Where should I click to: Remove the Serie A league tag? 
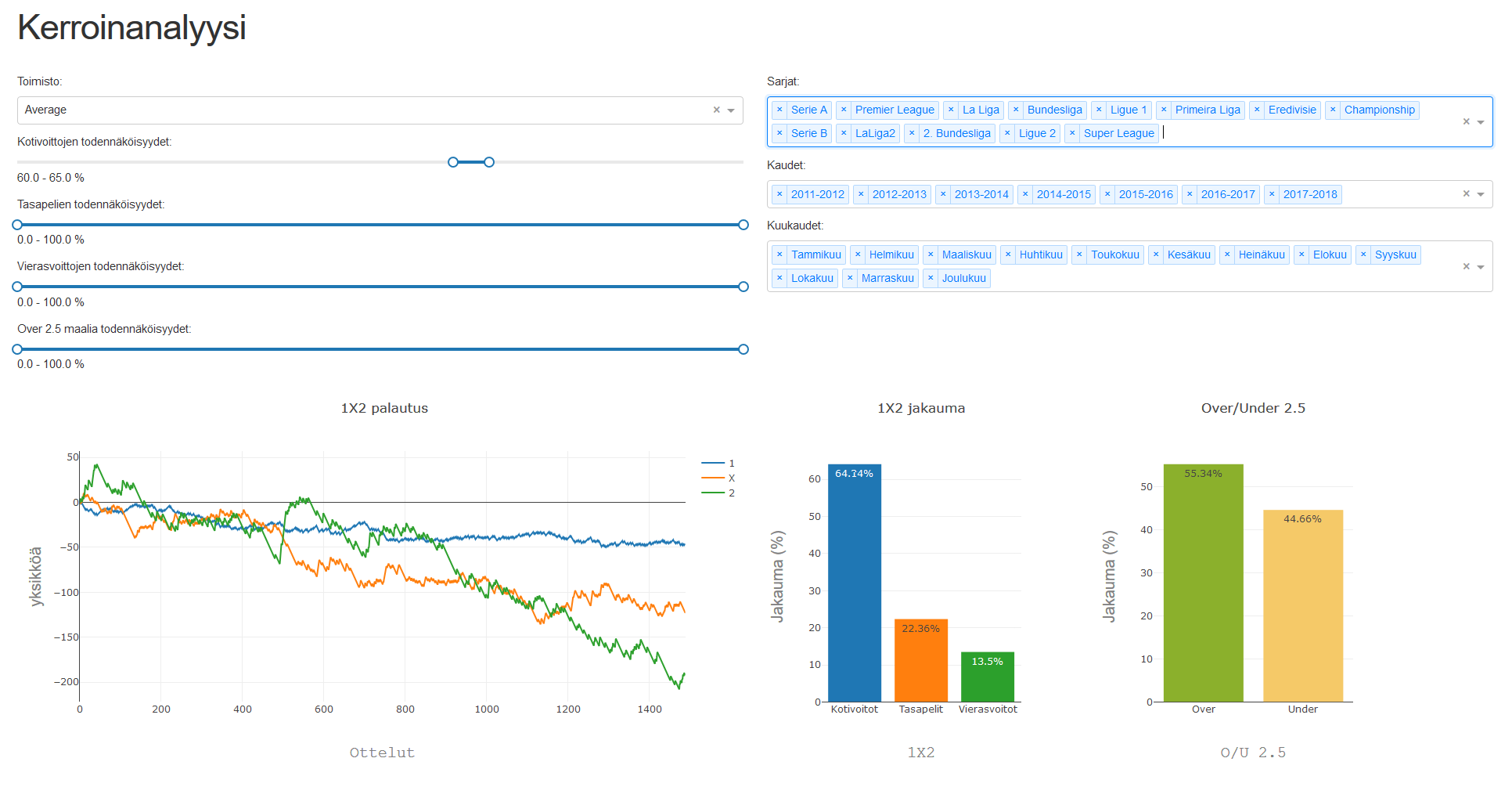779,110
